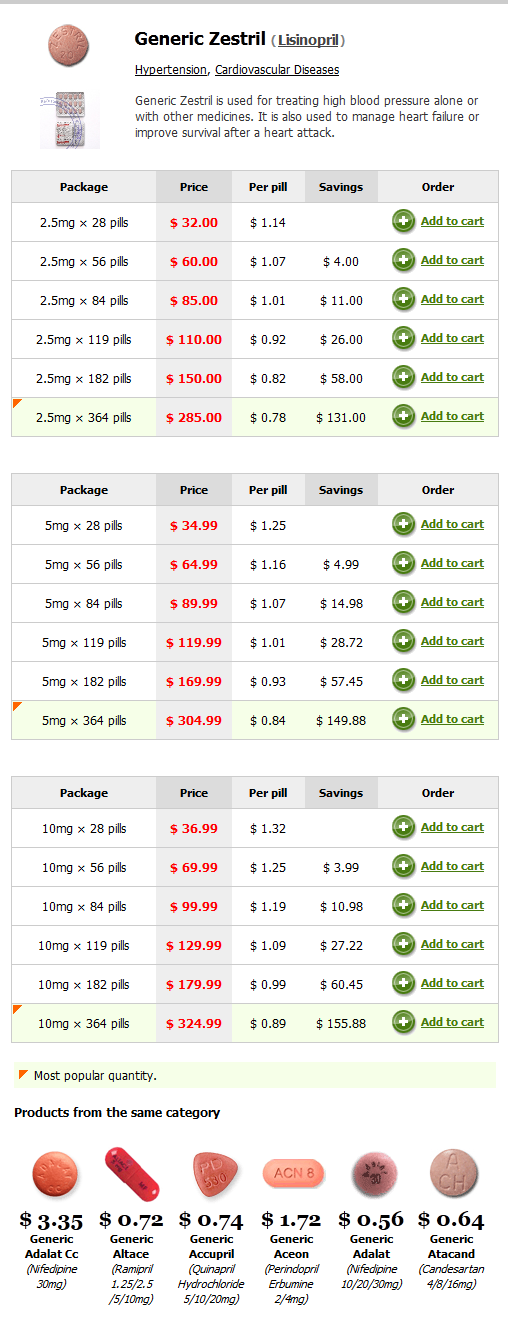Click green plus icon for 2.5mg × 364 pills
This screenshot has width=508, height=1317.
coord(404,417)
